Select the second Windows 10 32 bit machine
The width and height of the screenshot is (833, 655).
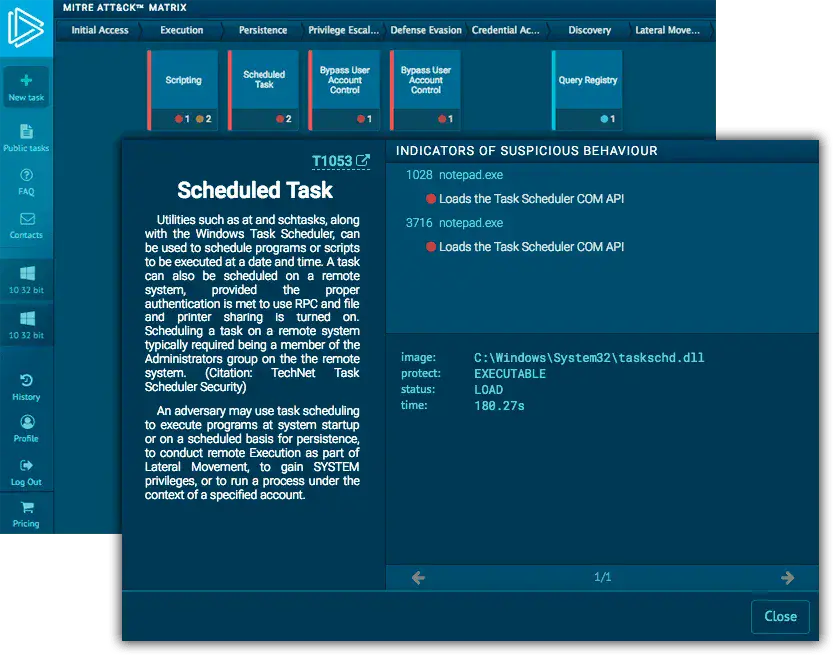(26, 325)
